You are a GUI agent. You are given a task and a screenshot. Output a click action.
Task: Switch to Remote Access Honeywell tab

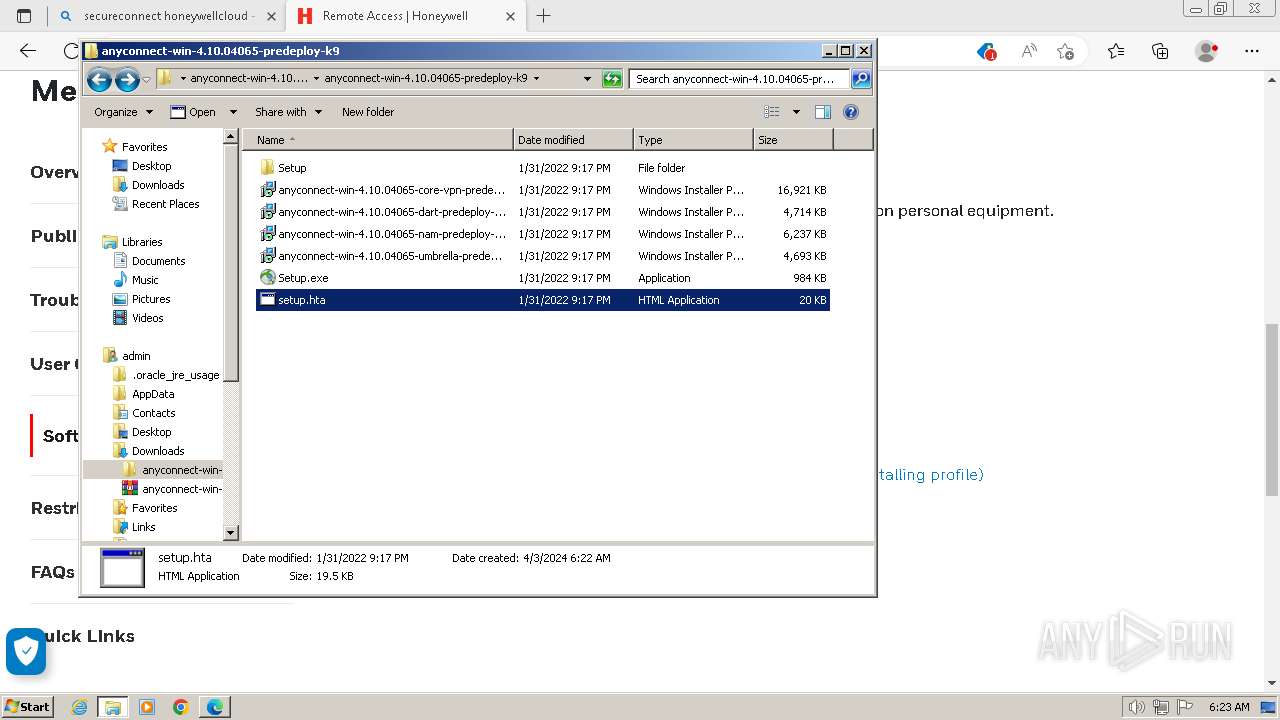(406, 16)
